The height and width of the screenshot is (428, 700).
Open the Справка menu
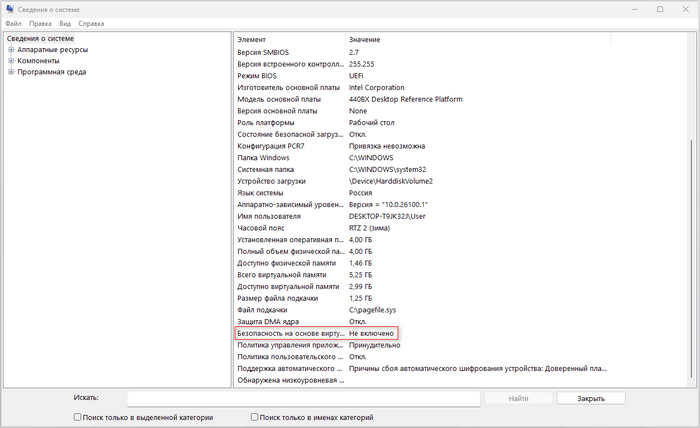[x=90, y=22]
